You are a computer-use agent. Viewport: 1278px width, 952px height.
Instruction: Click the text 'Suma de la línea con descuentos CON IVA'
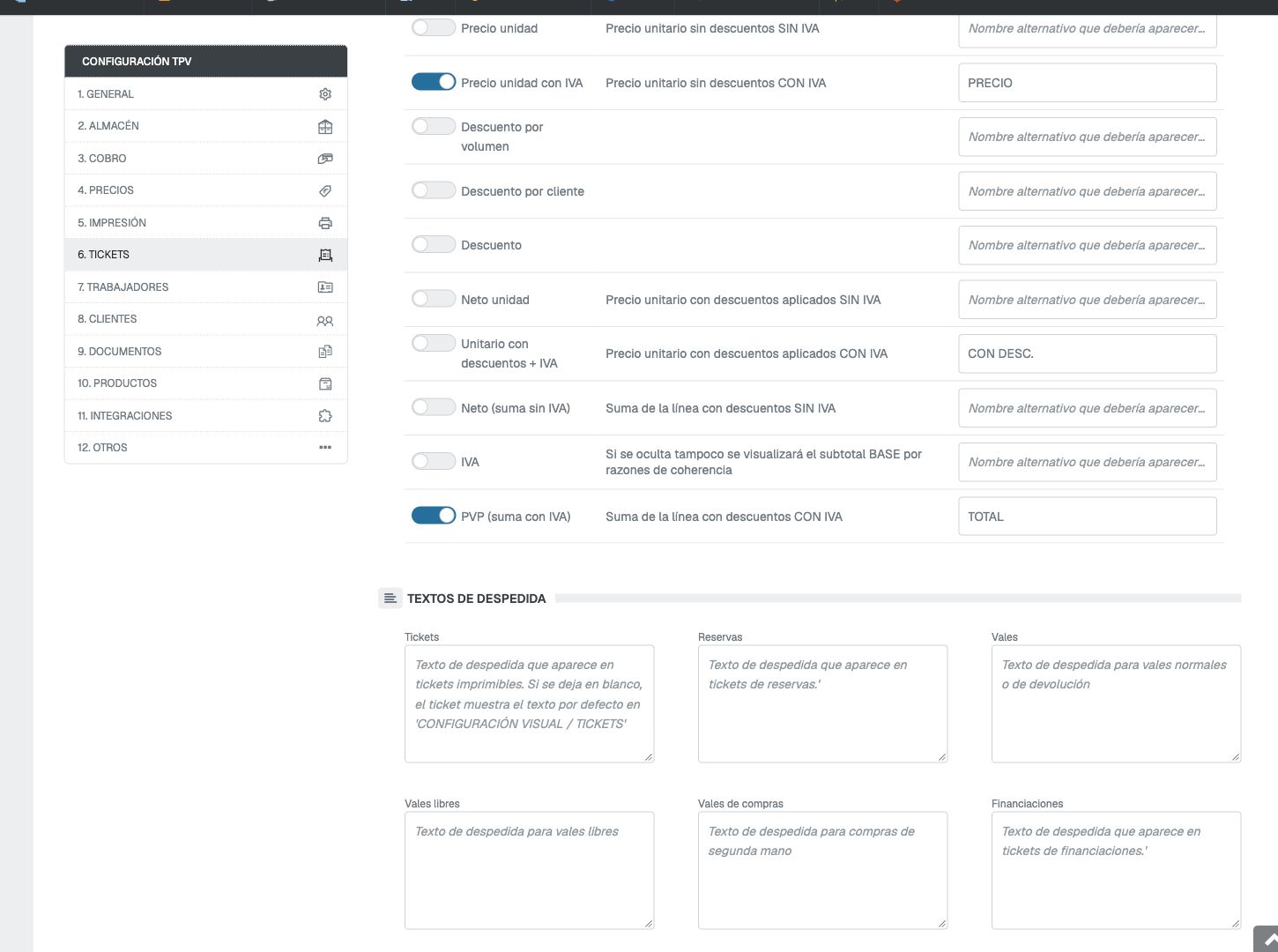724,517
